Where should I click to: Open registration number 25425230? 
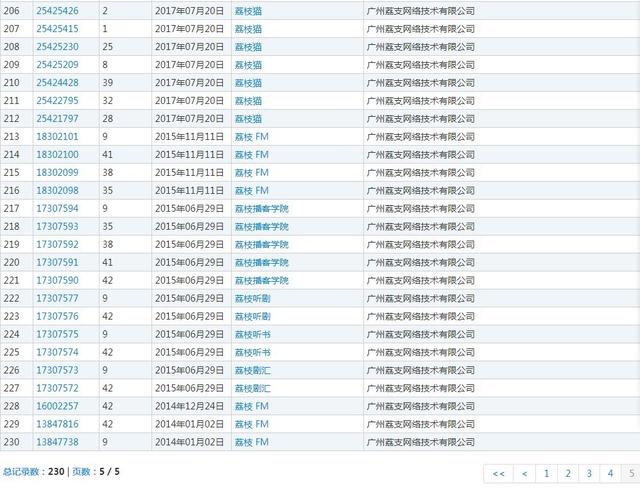56,47
